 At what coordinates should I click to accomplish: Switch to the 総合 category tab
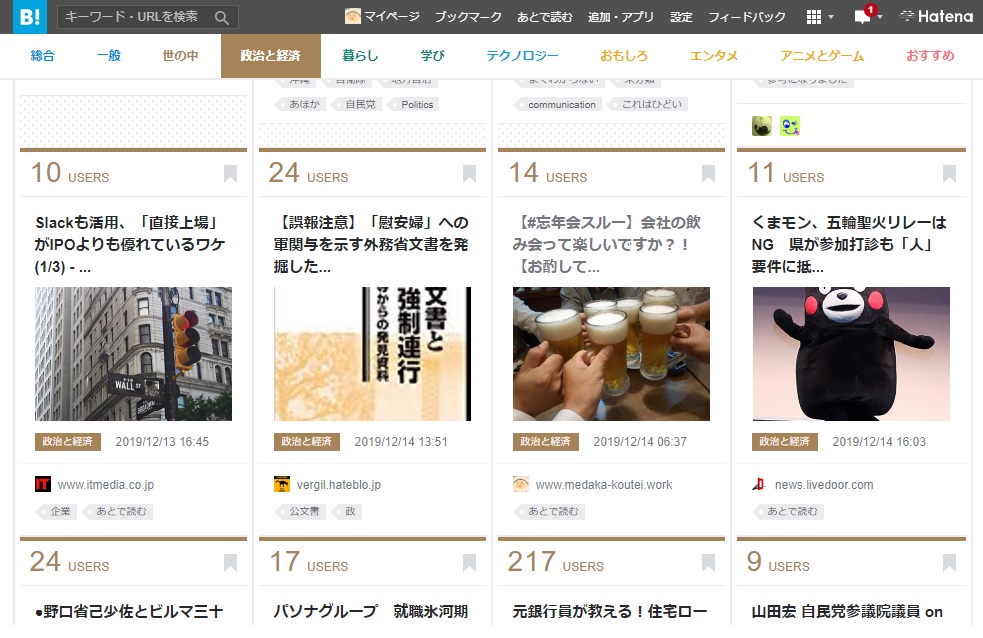tap(43, 56)
